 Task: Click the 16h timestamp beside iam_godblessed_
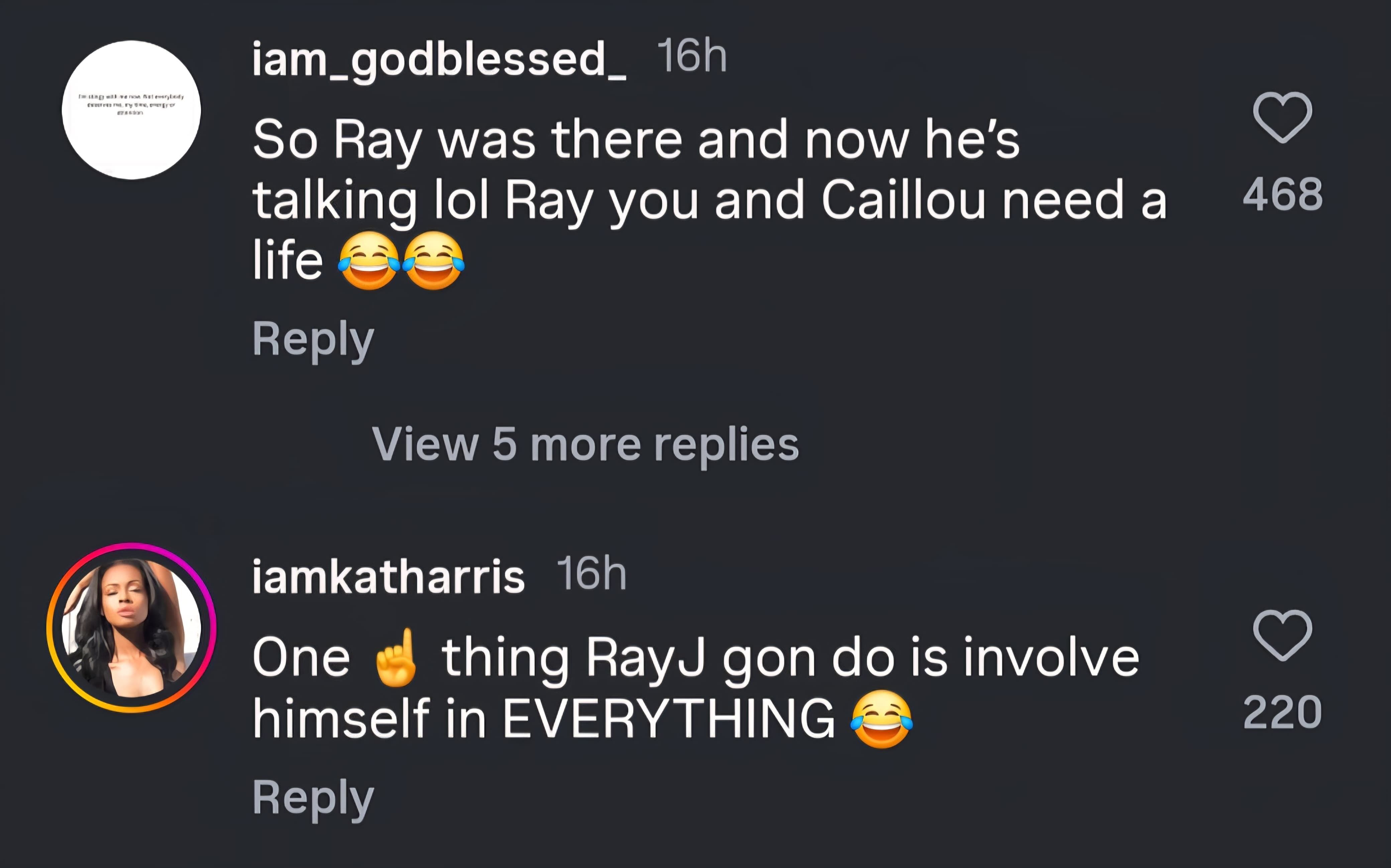tap(692, 56)
